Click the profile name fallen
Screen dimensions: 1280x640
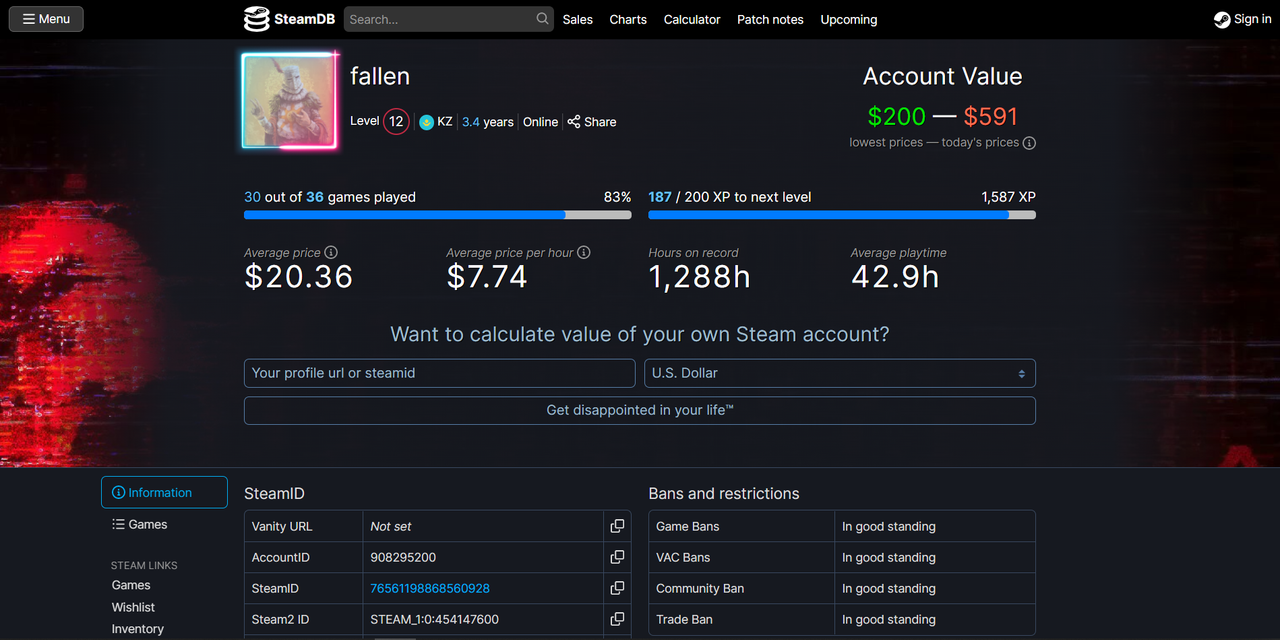click(380, 76)
